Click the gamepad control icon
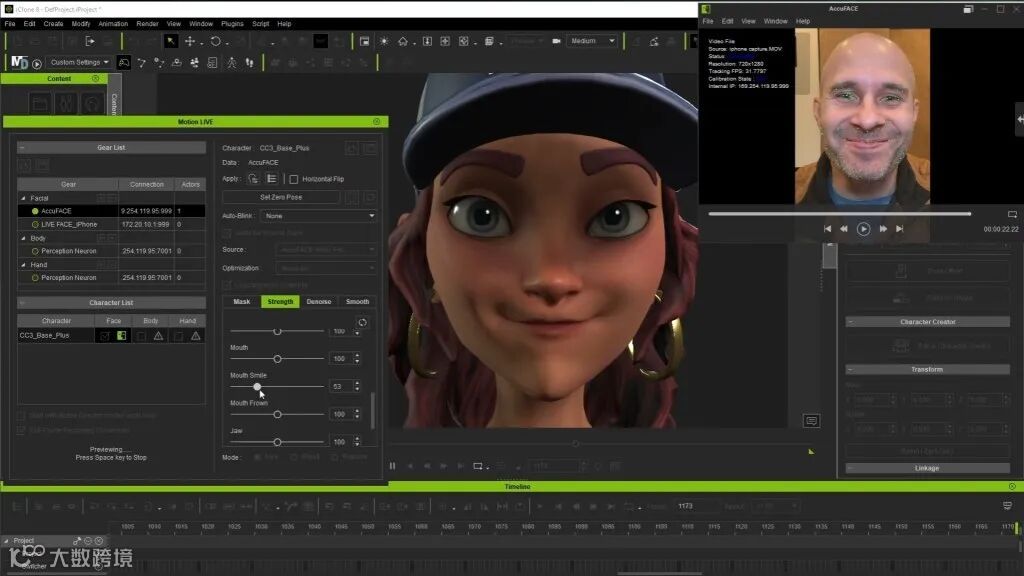 [123, 63]
